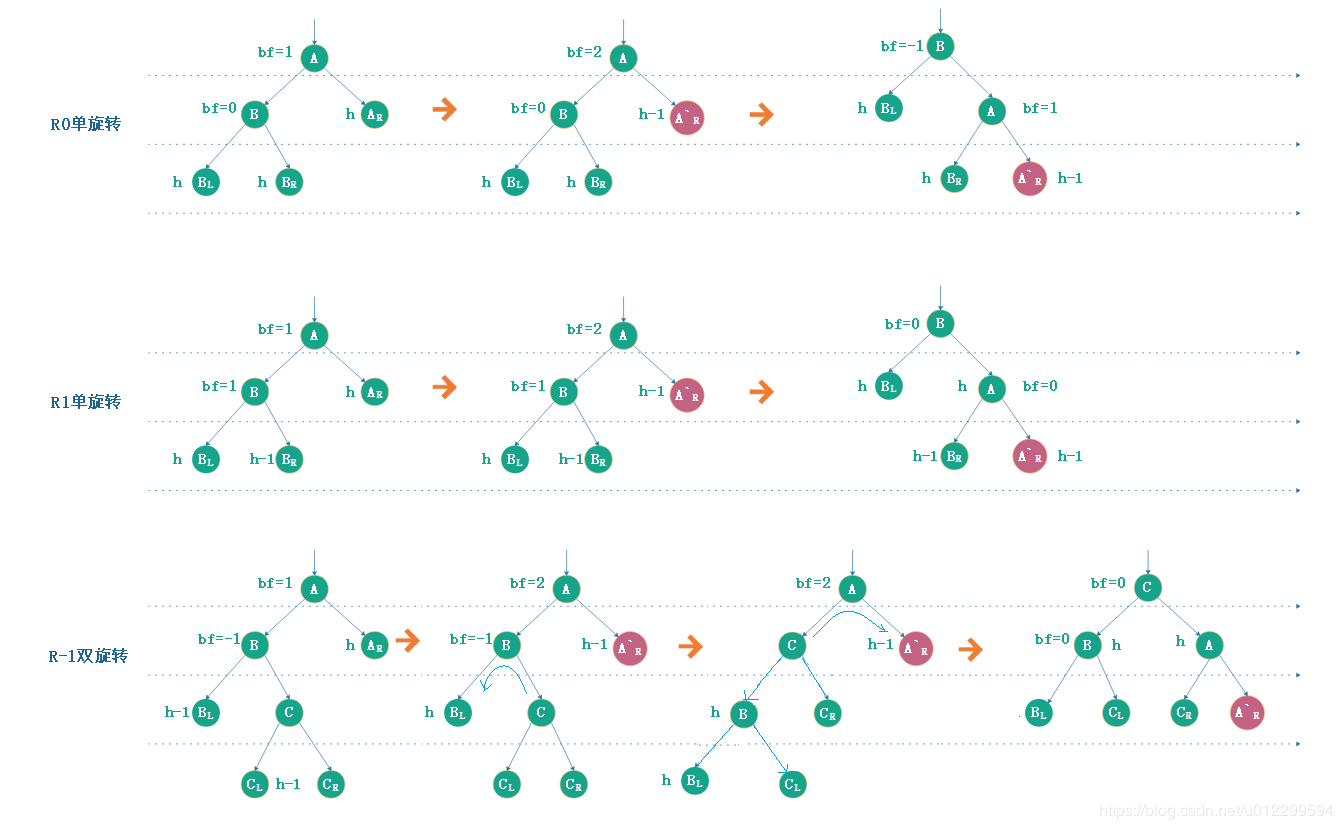
Task: Click the R-1双旋转 row label
Action: tap(88, 657)
